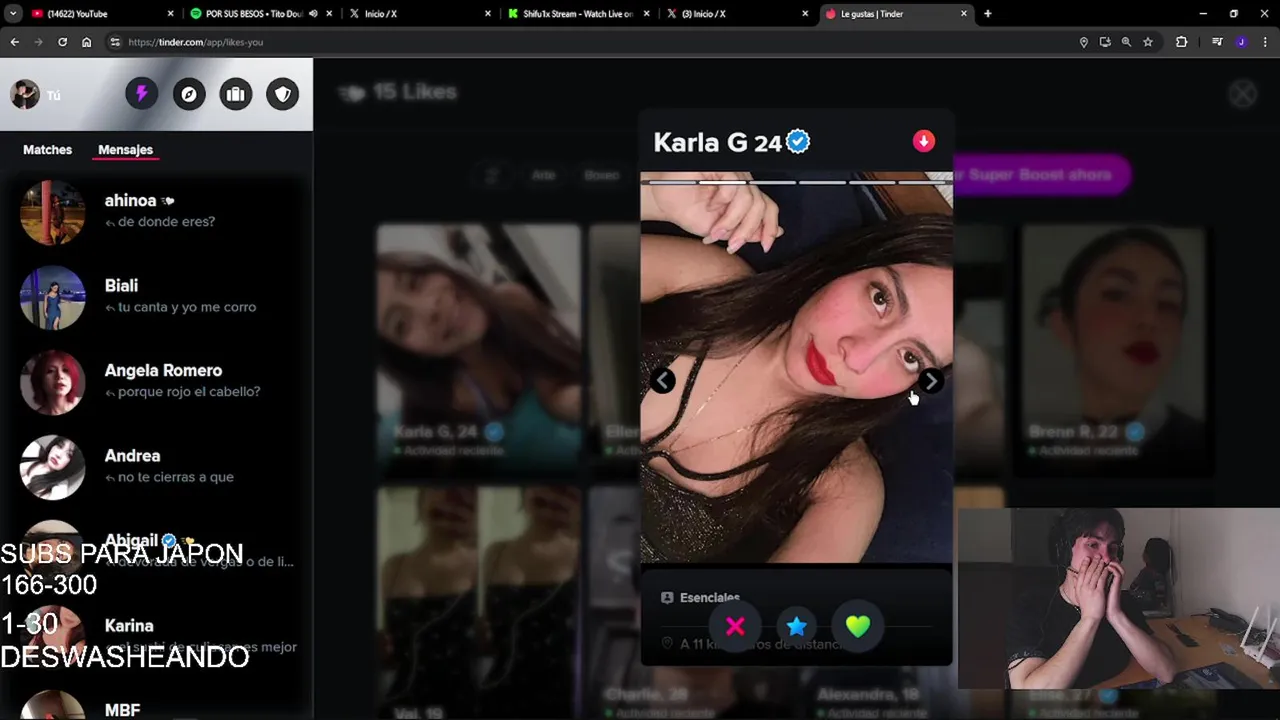Click the browser back arrow
The width and height of the screenshot is (1280, 720).
point(15,42)
